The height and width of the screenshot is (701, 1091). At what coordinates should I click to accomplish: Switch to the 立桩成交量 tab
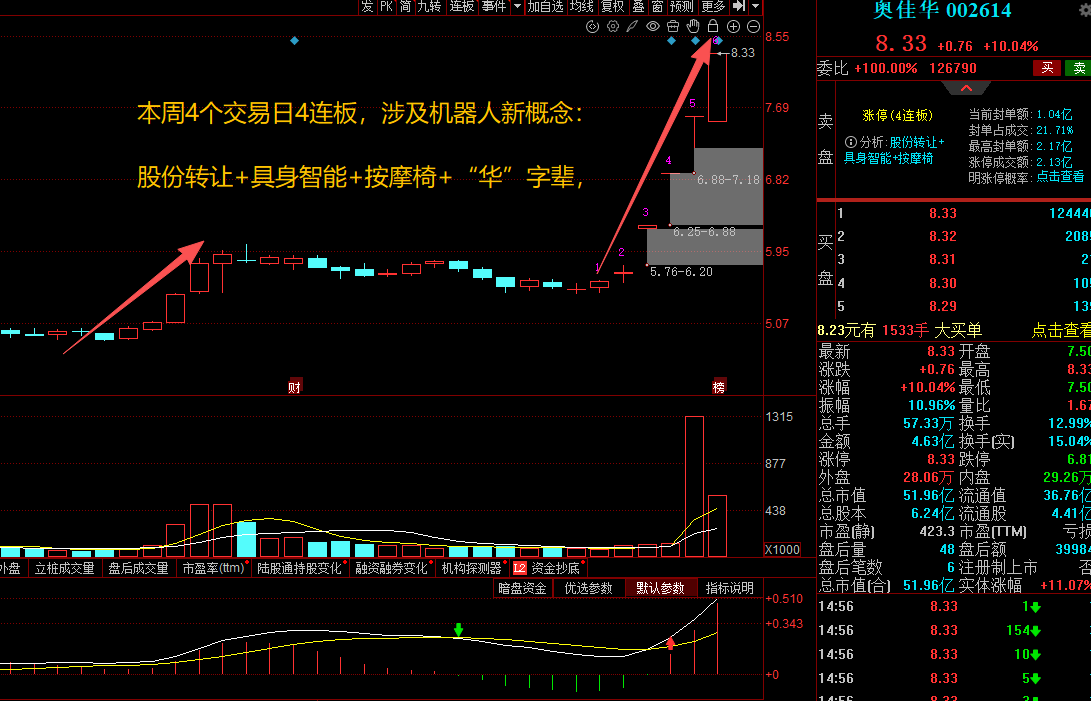click(64, 568)
